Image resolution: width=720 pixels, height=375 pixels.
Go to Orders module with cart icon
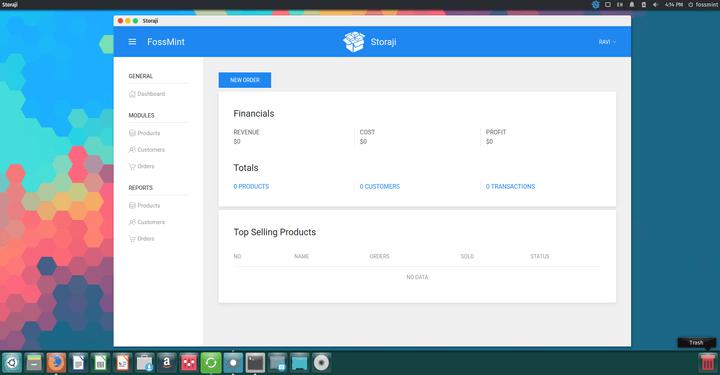(x=141, y=166)
